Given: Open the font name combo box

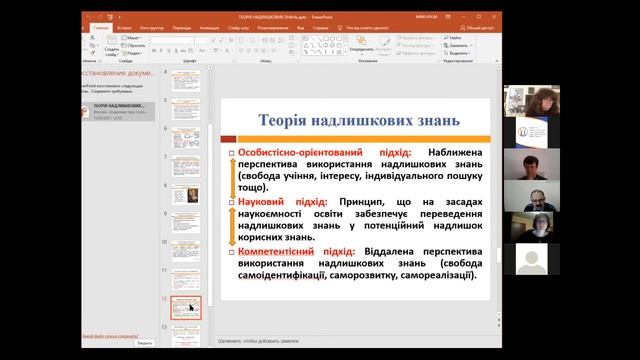Looking at the screenshot, I should pos(171,40).
